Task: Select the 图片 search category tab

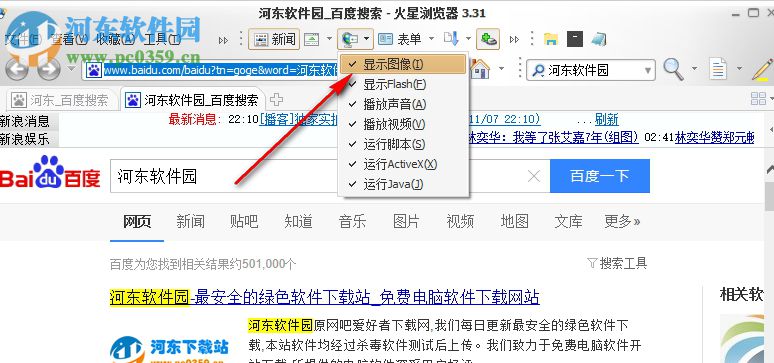Action: click(406, 221)
